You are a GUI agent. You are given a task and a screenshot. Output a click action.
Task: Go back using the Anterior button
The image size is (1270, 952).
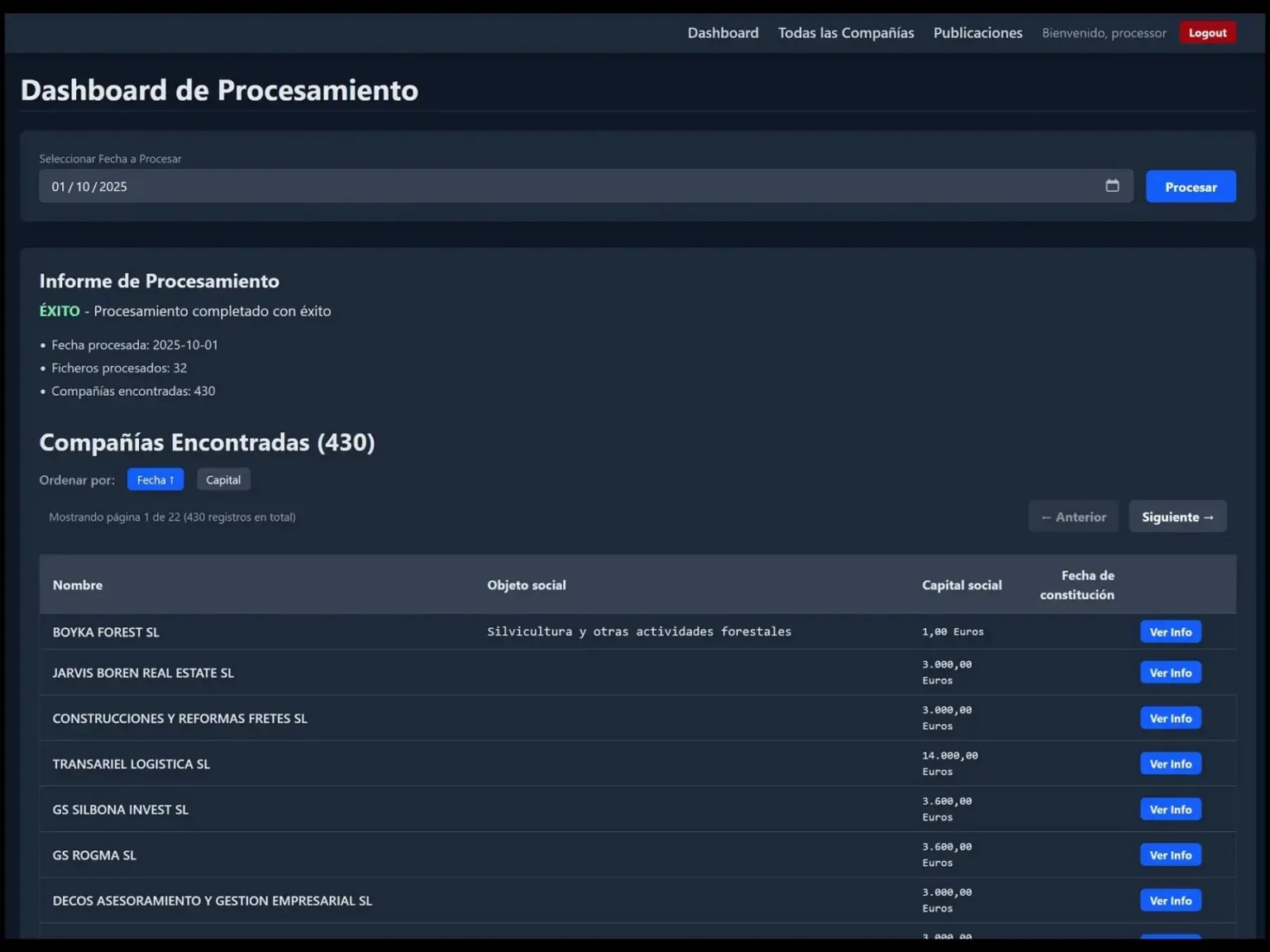1073,516
